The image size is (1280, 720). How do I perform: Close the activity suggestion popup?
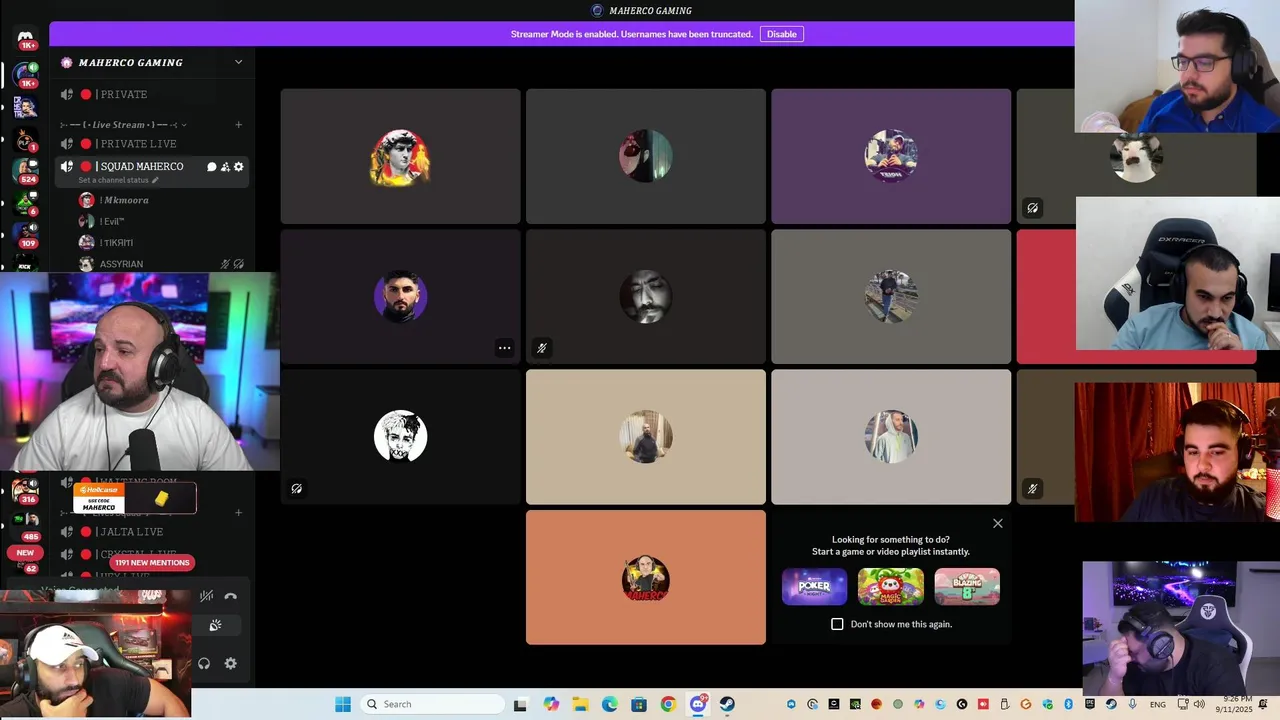coord(997,523)
